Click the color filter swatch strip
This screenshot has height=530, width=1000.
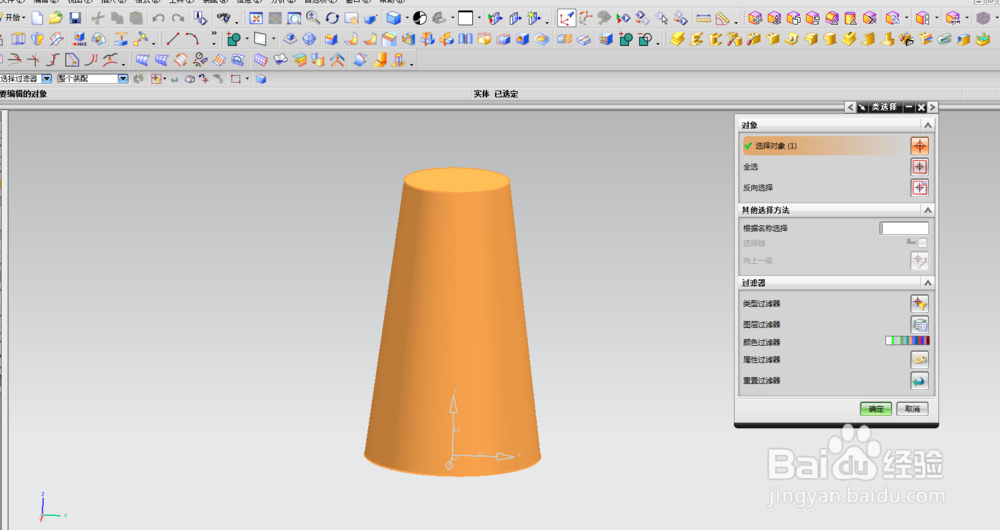pos(907,341)
